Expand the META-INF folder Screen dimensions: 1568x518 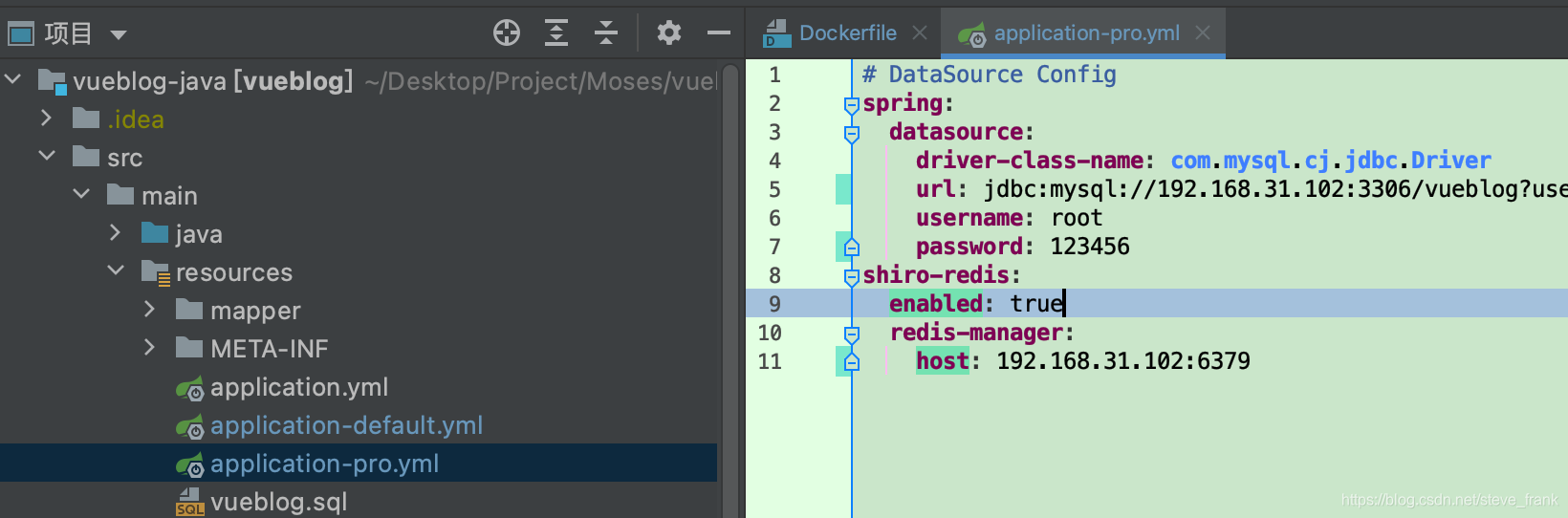click(x=149, y=347)
